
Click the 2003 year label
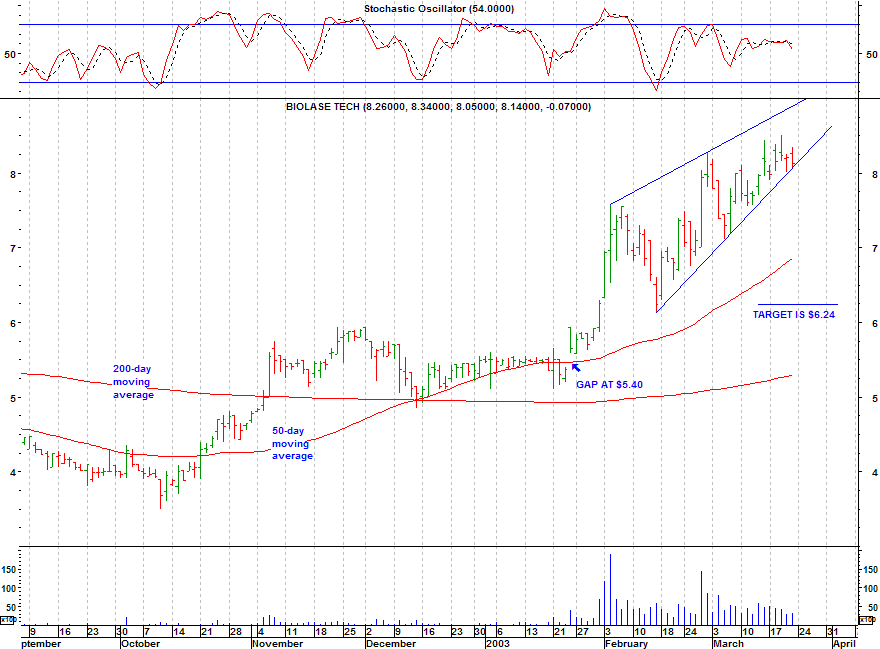click(498, 643)
